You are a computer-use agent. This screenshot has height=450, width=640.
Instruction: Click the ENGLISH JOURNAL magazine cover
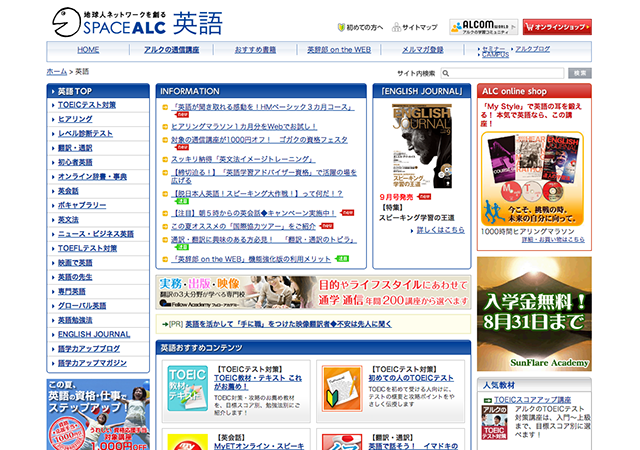point(422,146)
